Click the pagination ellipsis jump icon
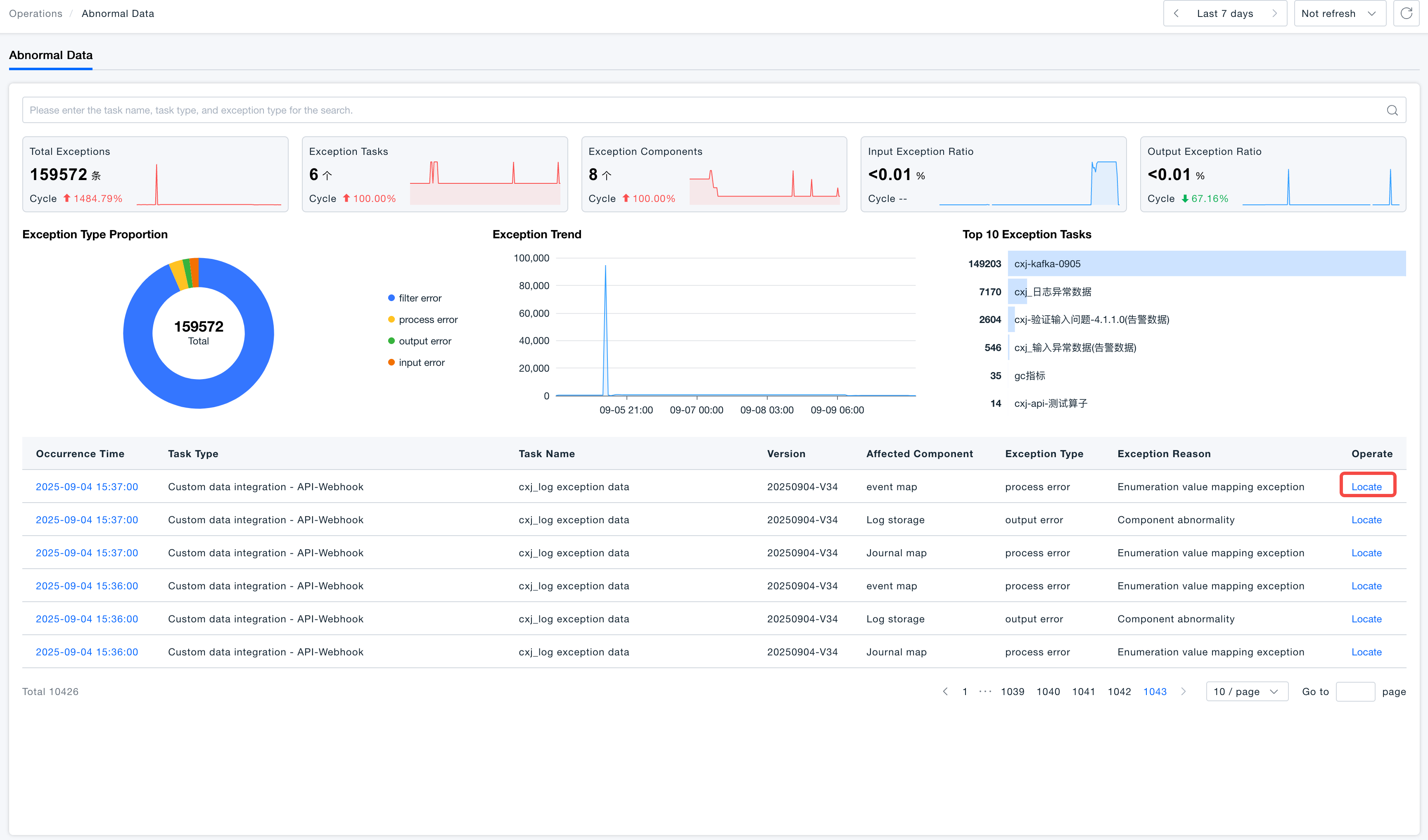The width and height of the screenshot is (1428, 840). click(985, 691)
